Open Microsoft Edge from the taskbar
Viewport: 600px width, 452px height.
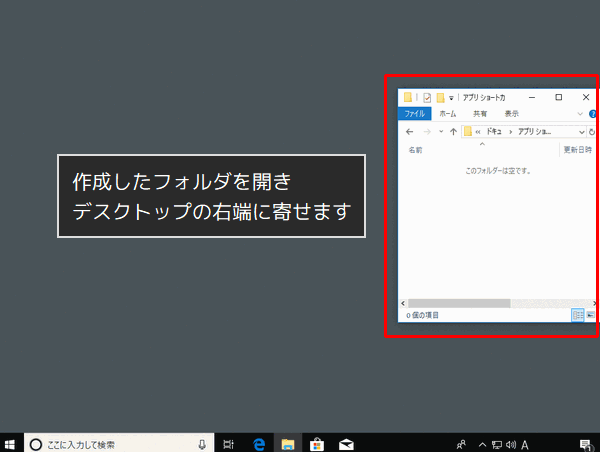258,444
